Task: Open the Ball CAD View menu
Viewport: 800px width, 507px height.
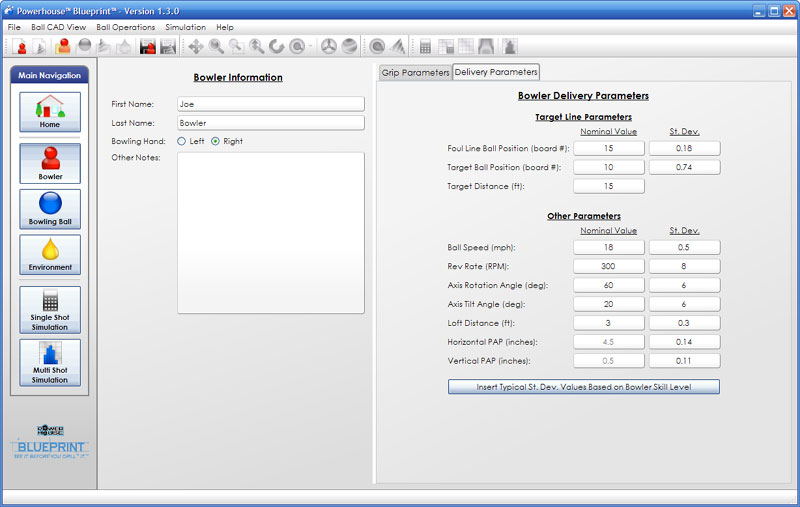Action: [59, 27]
